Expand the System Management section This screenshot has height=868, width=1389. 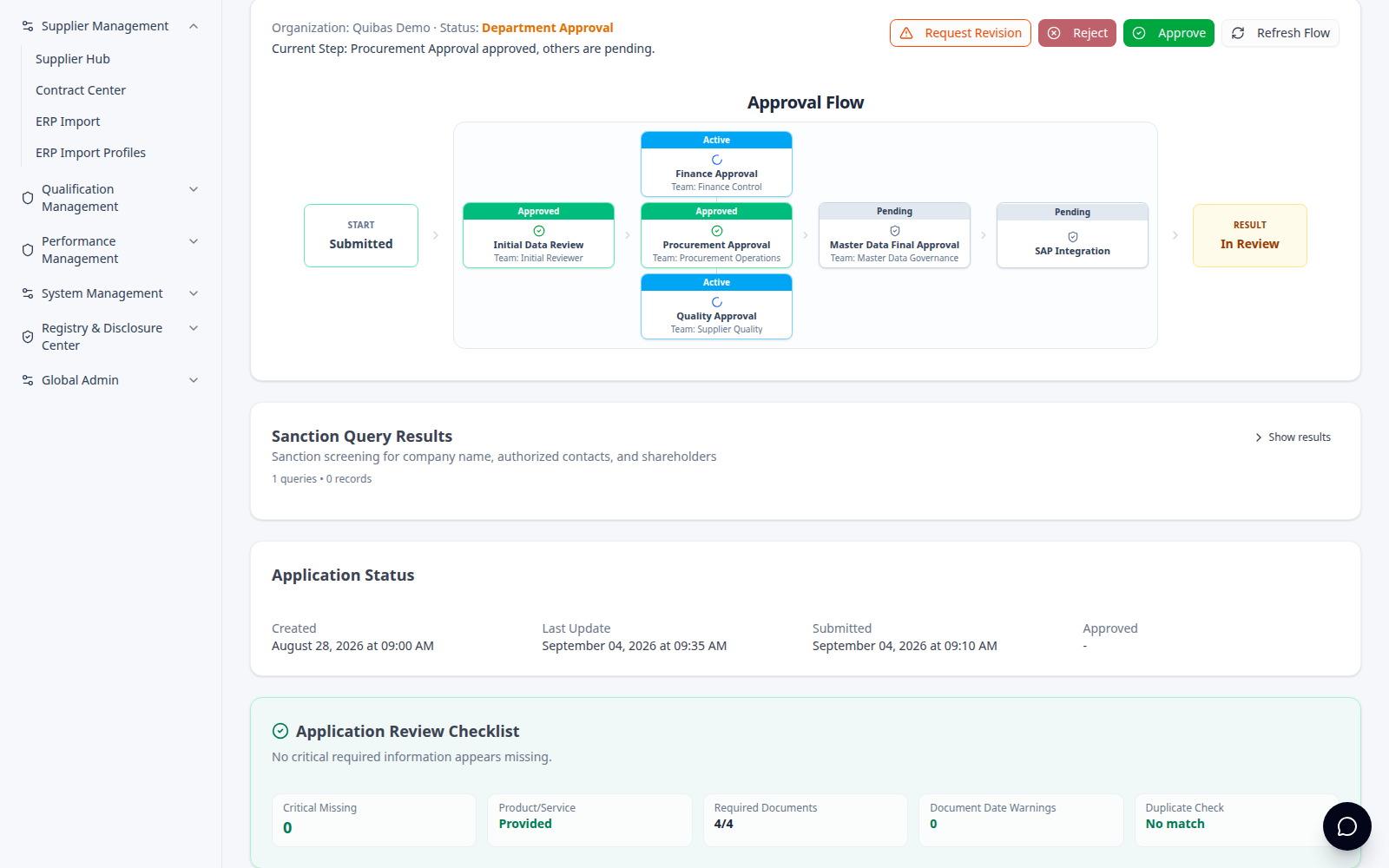point(194,293)
